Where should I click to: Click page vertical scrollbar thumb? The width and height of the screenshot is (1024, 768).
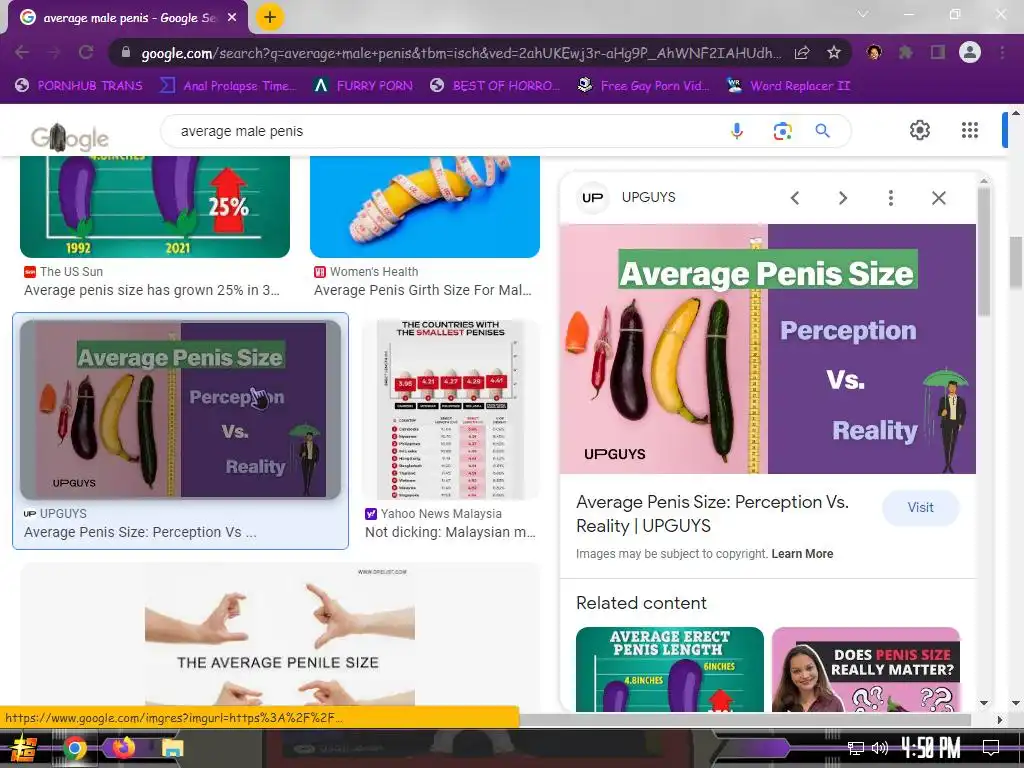pos(1016,263)
